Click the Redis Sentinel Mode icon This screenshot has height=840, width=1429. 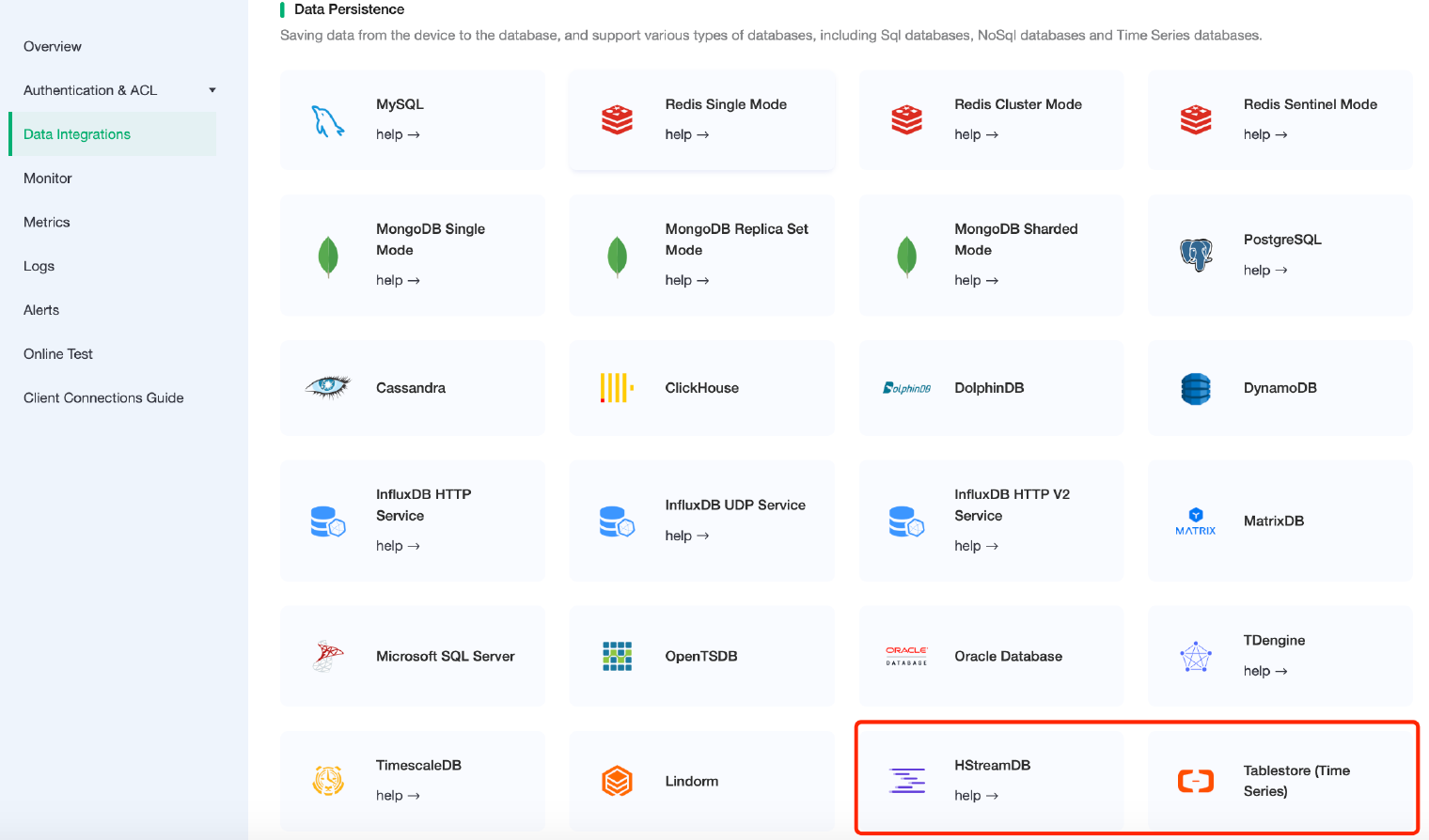point(1196,120)
